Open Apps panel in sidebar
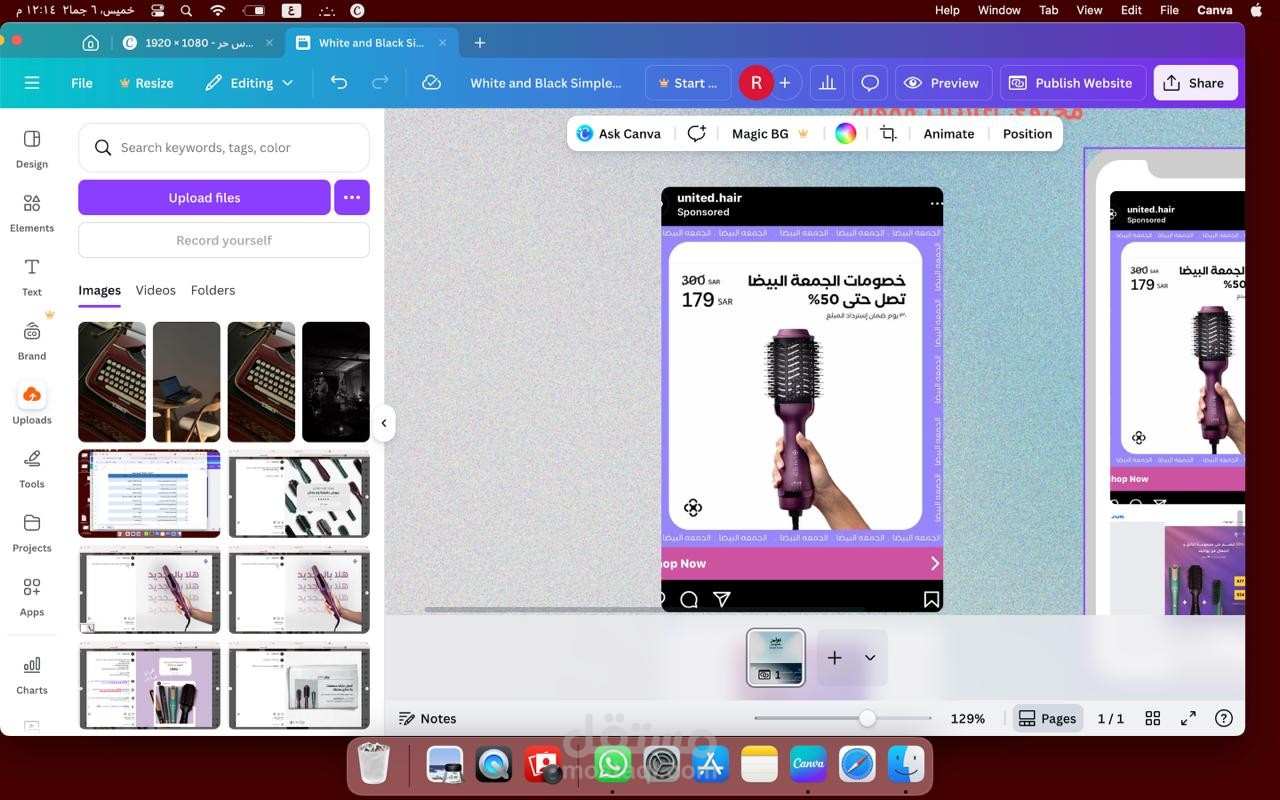The image size is (1280, 800). coord(32,596)
